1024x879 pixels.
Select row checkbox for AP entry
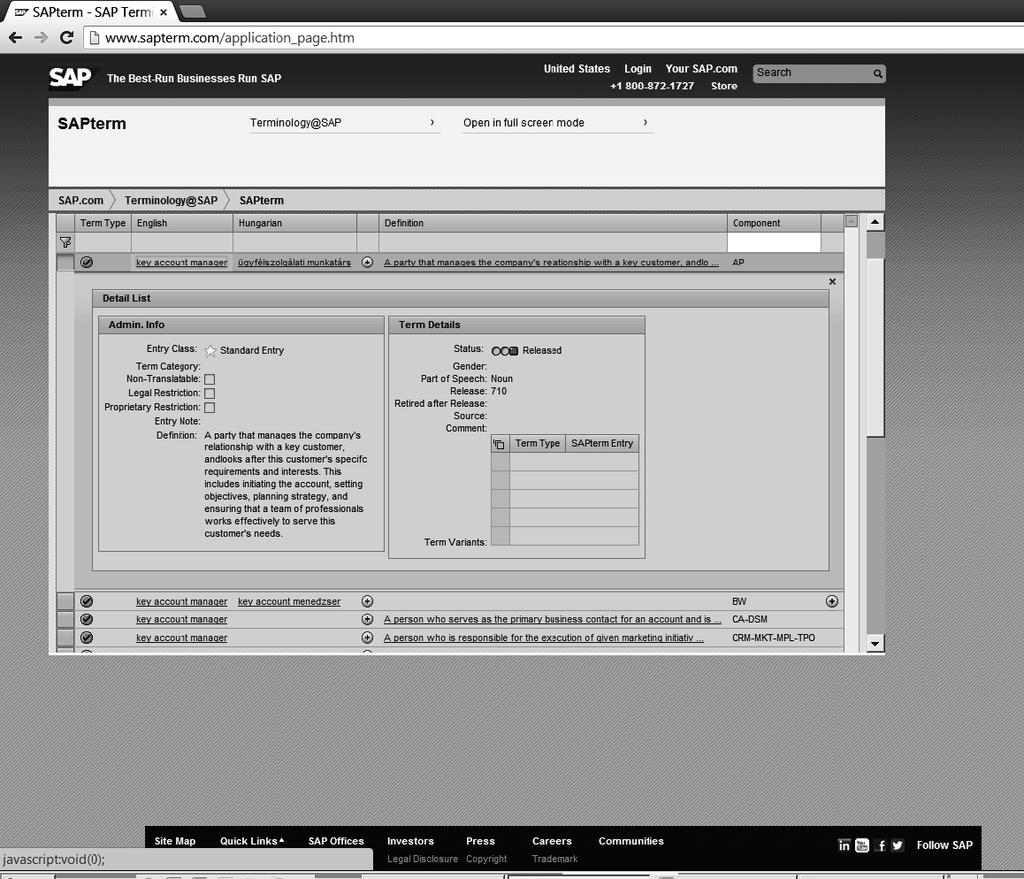point(65,262)
